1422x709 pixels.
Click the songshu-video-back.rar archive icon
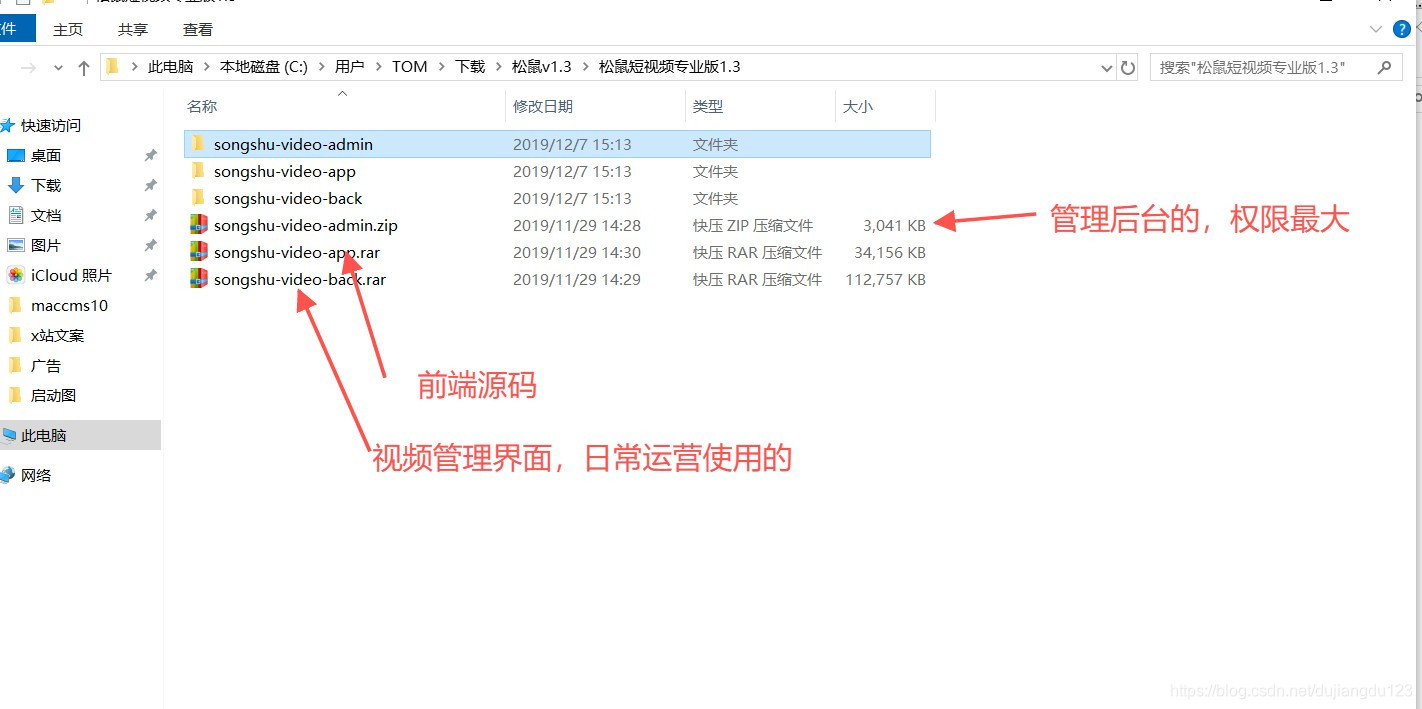point(198,279)
